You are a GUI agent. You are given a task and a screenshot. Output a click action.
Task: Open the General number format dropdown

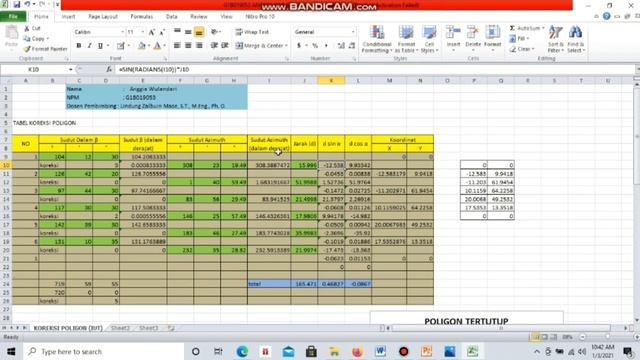(353, 32)
